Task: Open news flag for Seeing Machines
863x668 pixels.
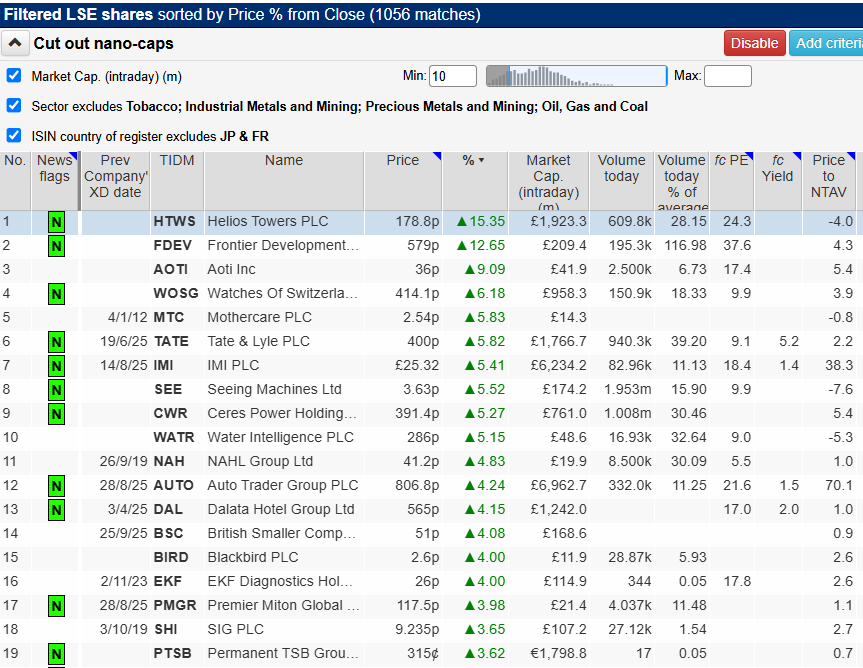Action: coord(56,390)
